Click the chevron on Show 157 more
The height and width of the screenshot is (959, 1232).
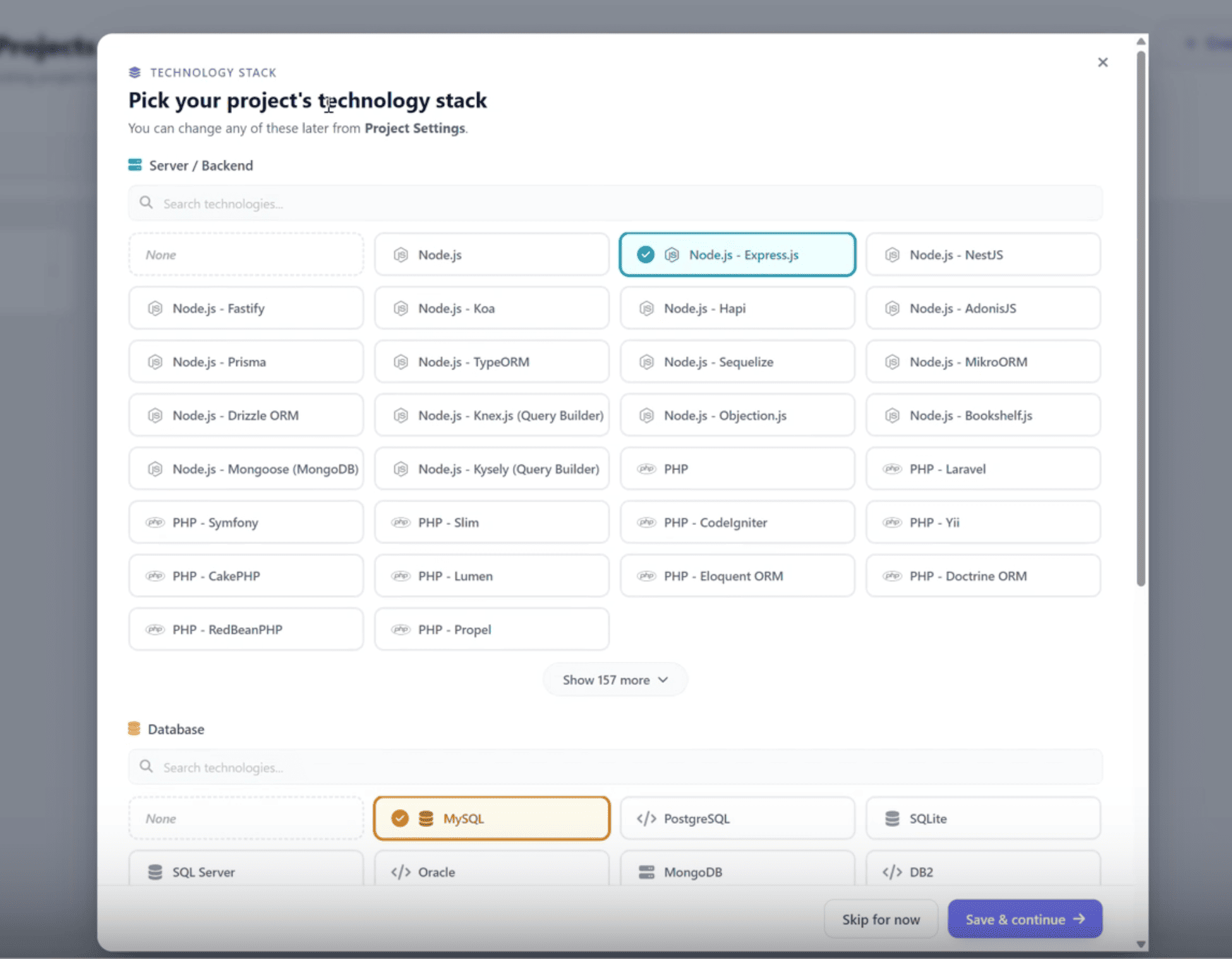[663, 680]
